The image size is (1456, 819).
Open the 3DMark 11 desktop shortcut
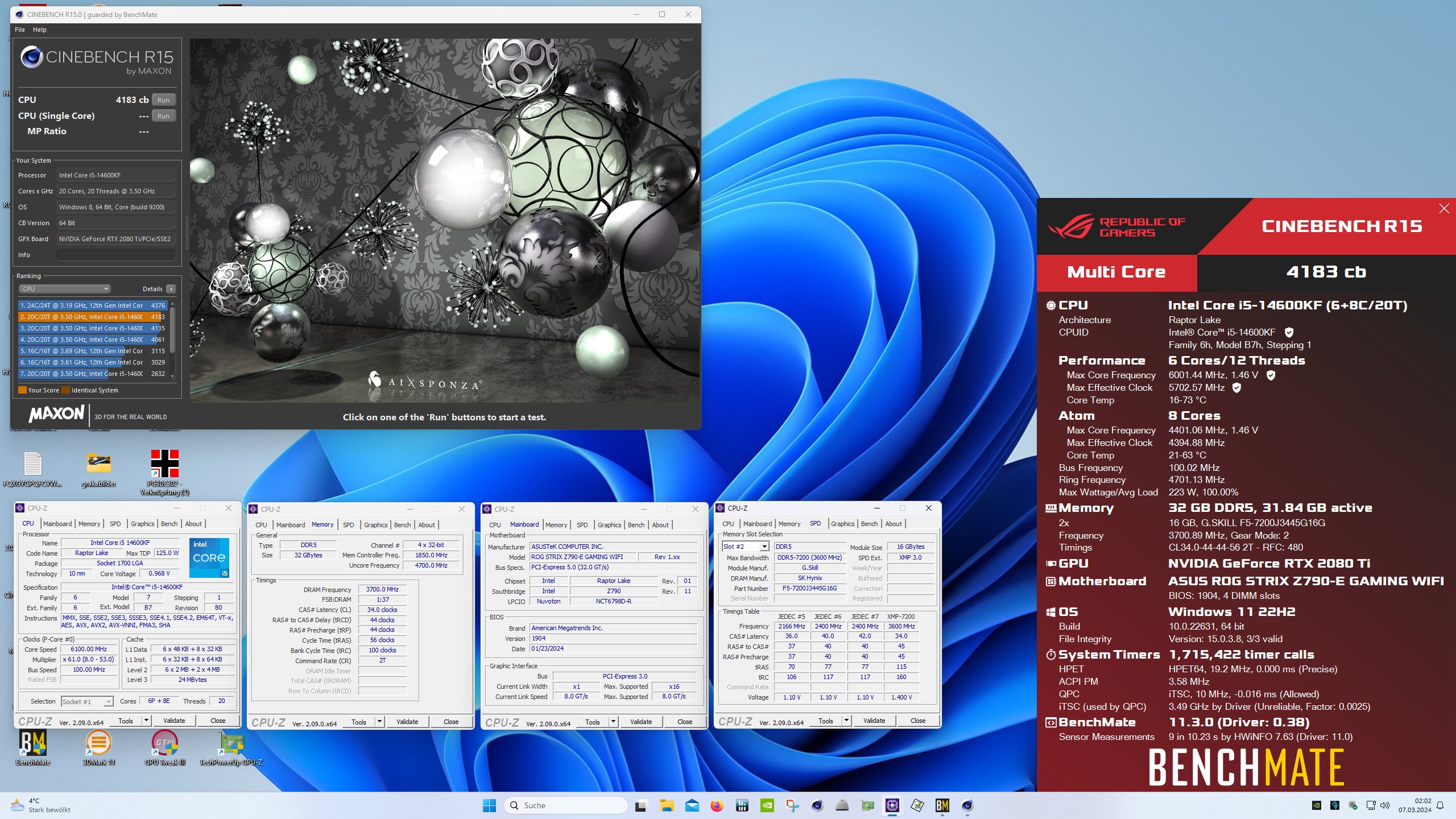click(98, 747)
